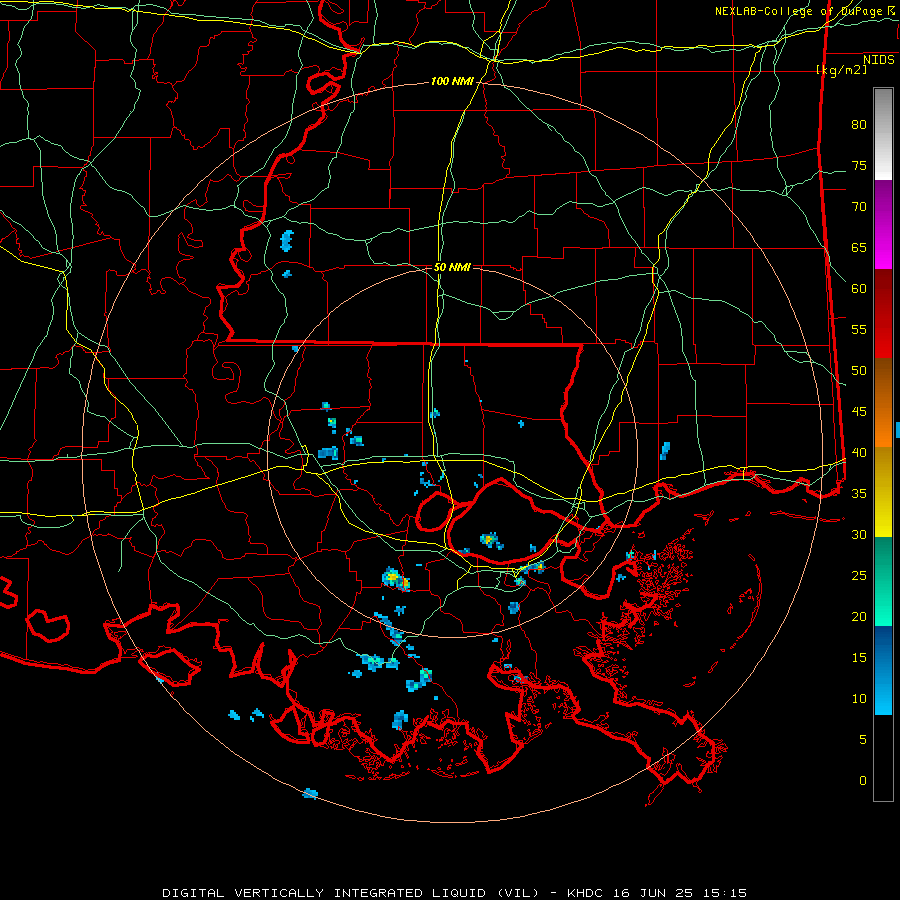Click the 70 value on the scale
Image resolution: width=900 pixels, height=900 pixels.
pos(859,207)
